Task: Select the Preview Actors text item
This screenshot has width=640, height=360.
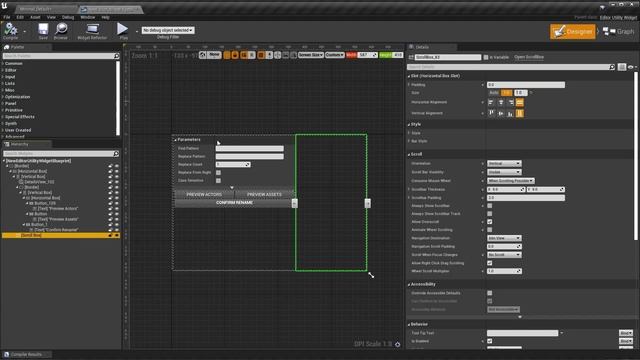Action: 57,209
